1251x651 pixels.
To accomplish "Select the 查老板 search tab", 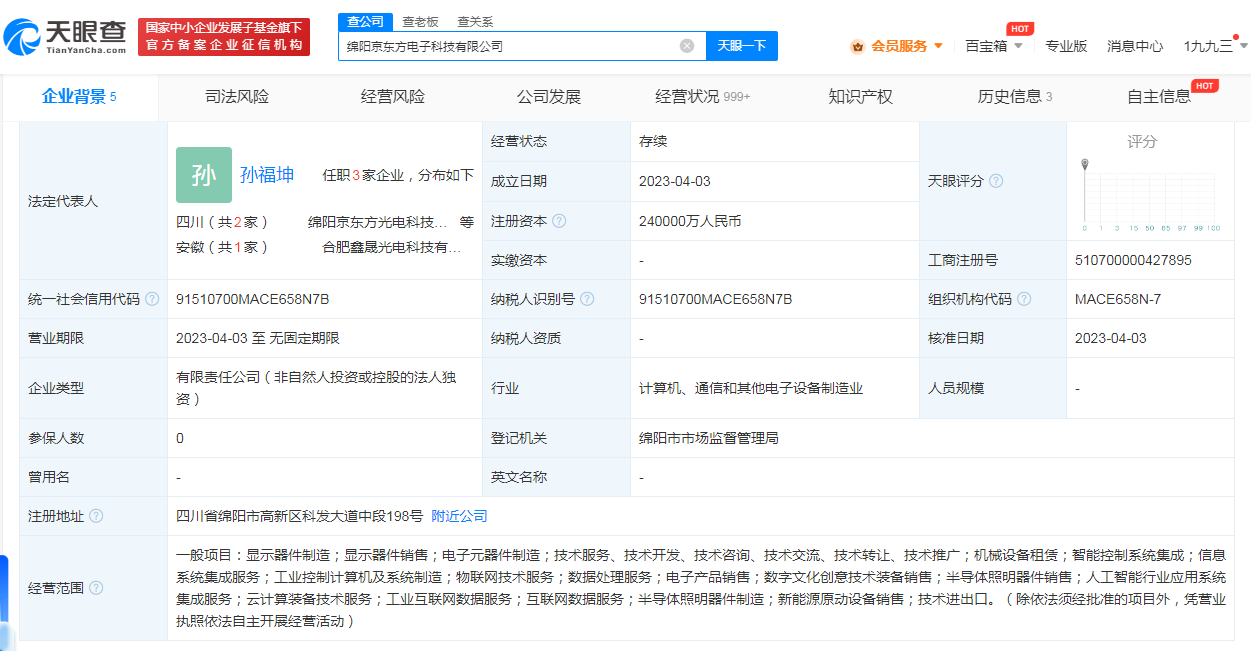I will point(420,21).
